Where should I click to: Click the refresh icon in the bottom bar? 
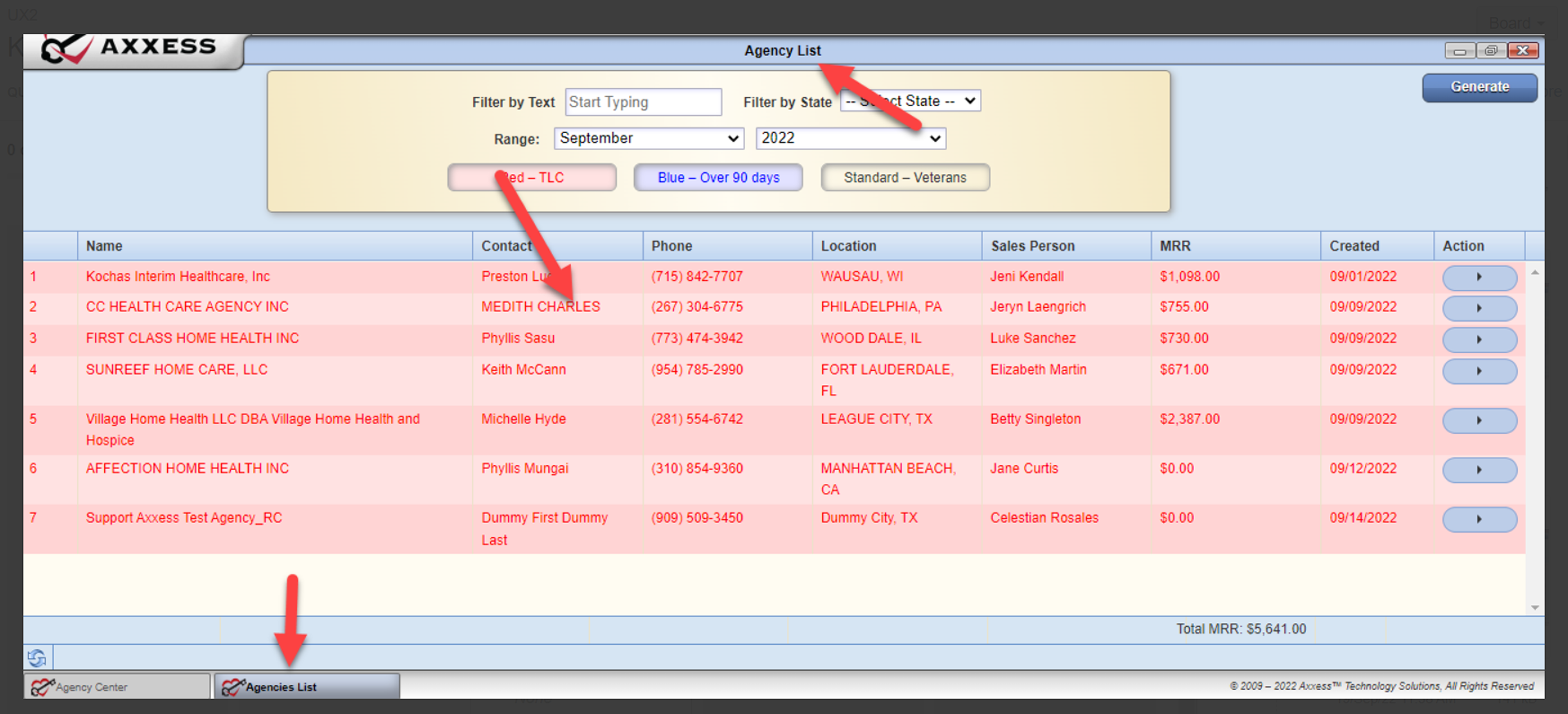[37, 657]
